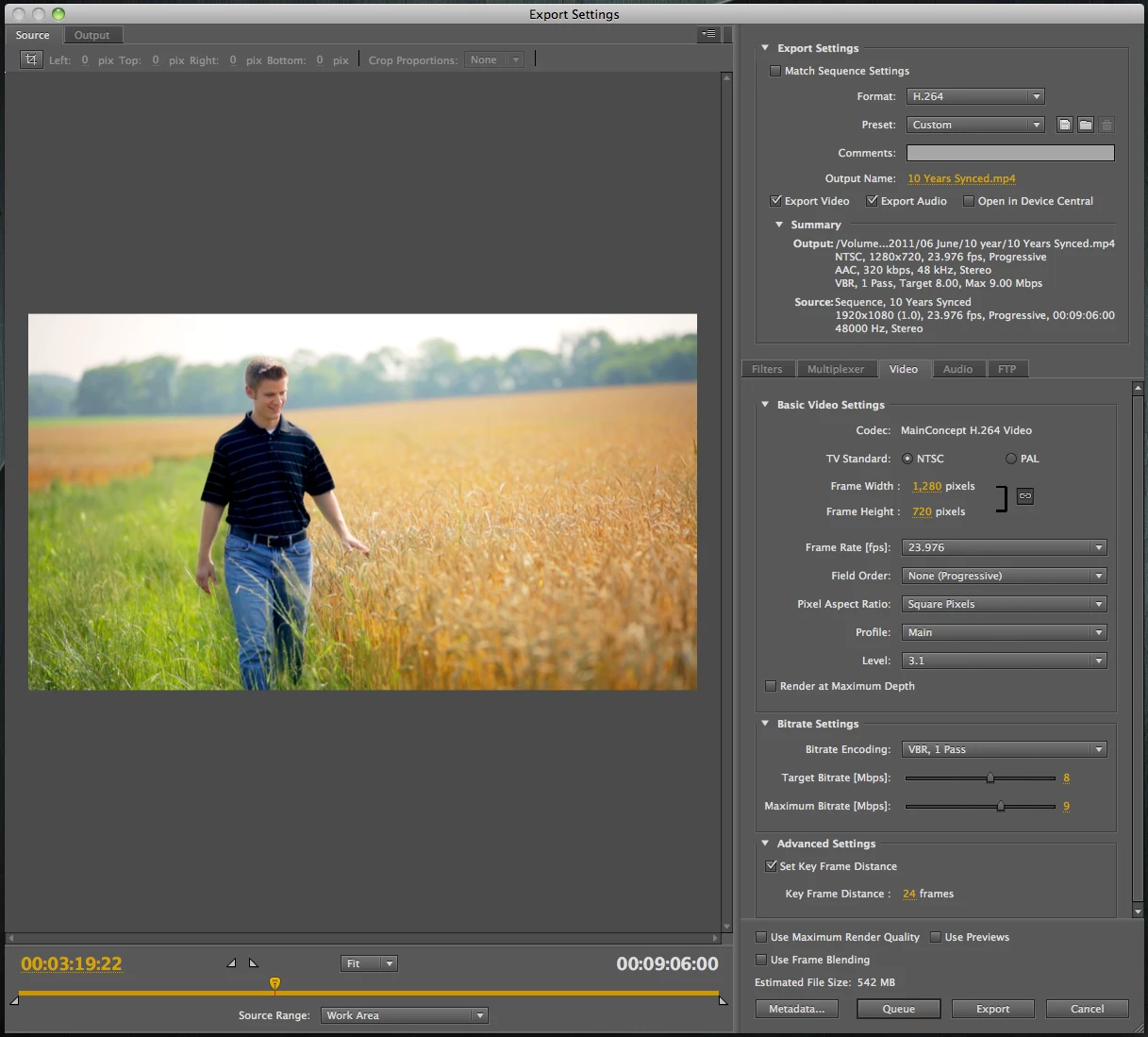Switch to the Output tab
The image size is (1148, 1037).
[x=92, y=35]
